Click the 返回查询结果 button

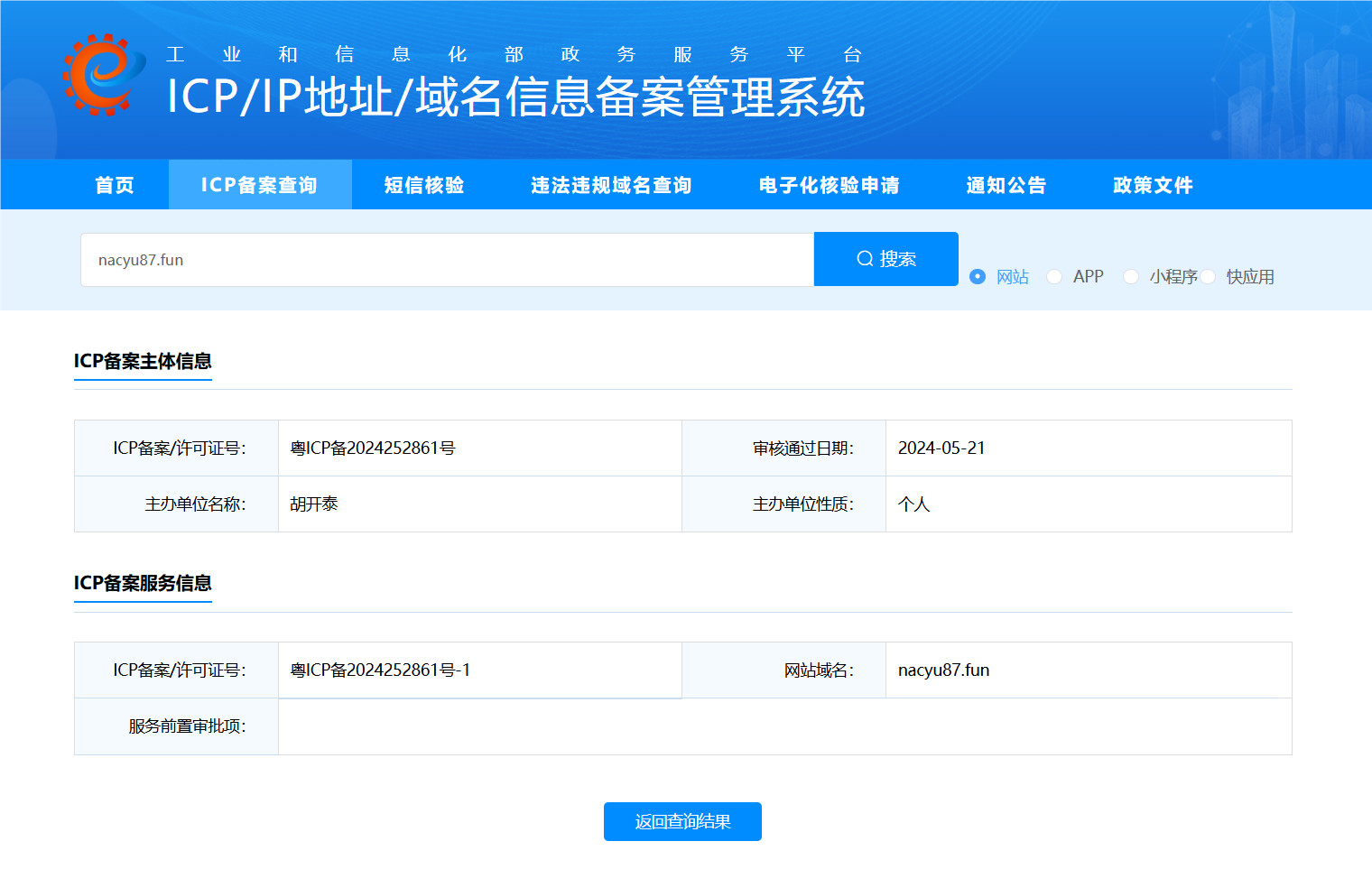(x=682, y=821)
